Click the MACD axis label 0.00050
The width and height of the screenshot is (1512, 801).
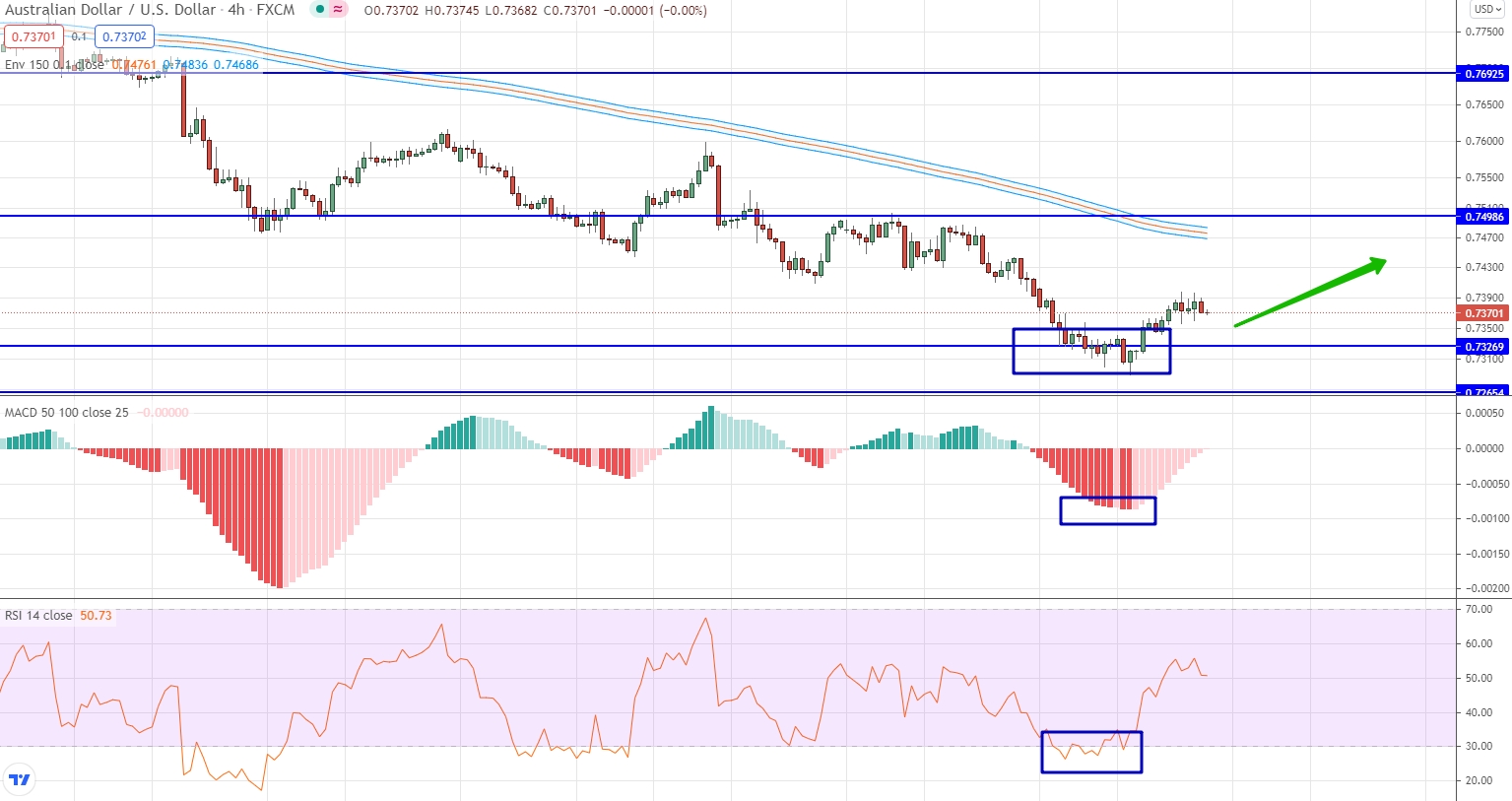[1484, 413]
